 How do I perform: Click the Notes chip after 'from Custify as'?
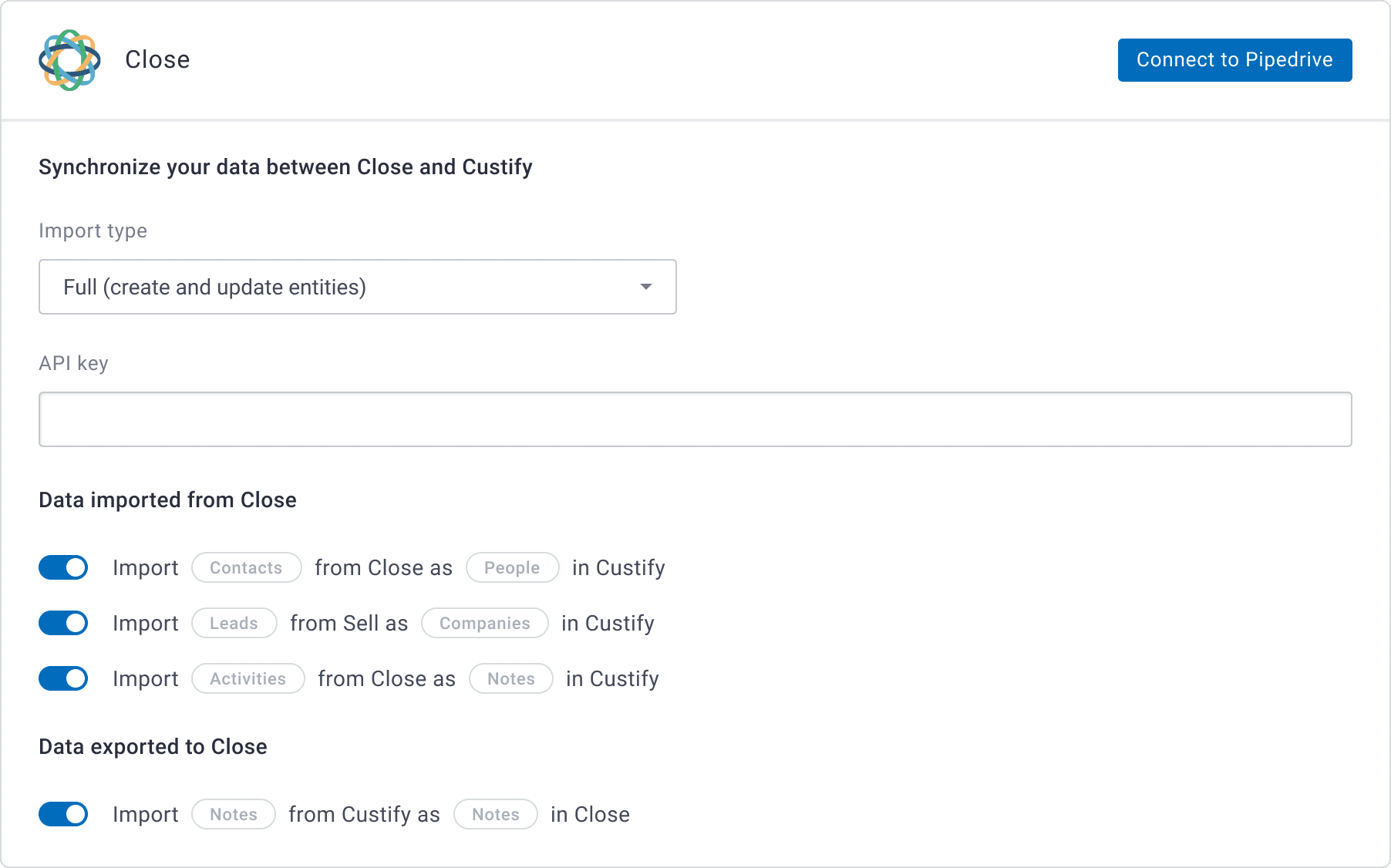[496, 814]
